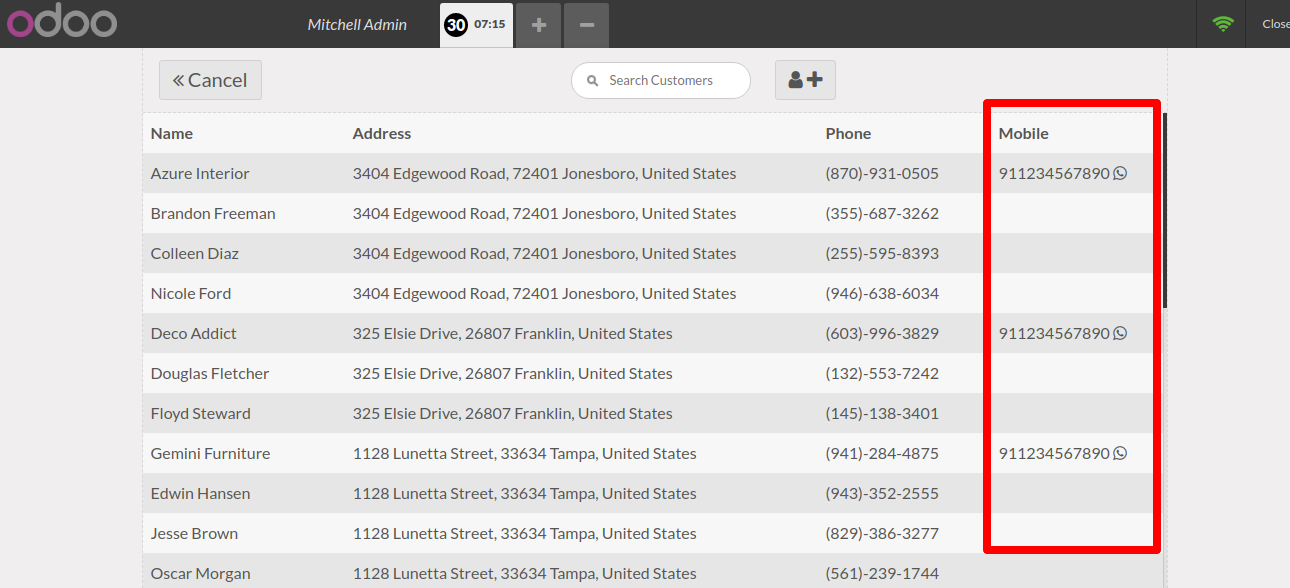
Task: Select order 30 tab
Action: coord(476,24)
